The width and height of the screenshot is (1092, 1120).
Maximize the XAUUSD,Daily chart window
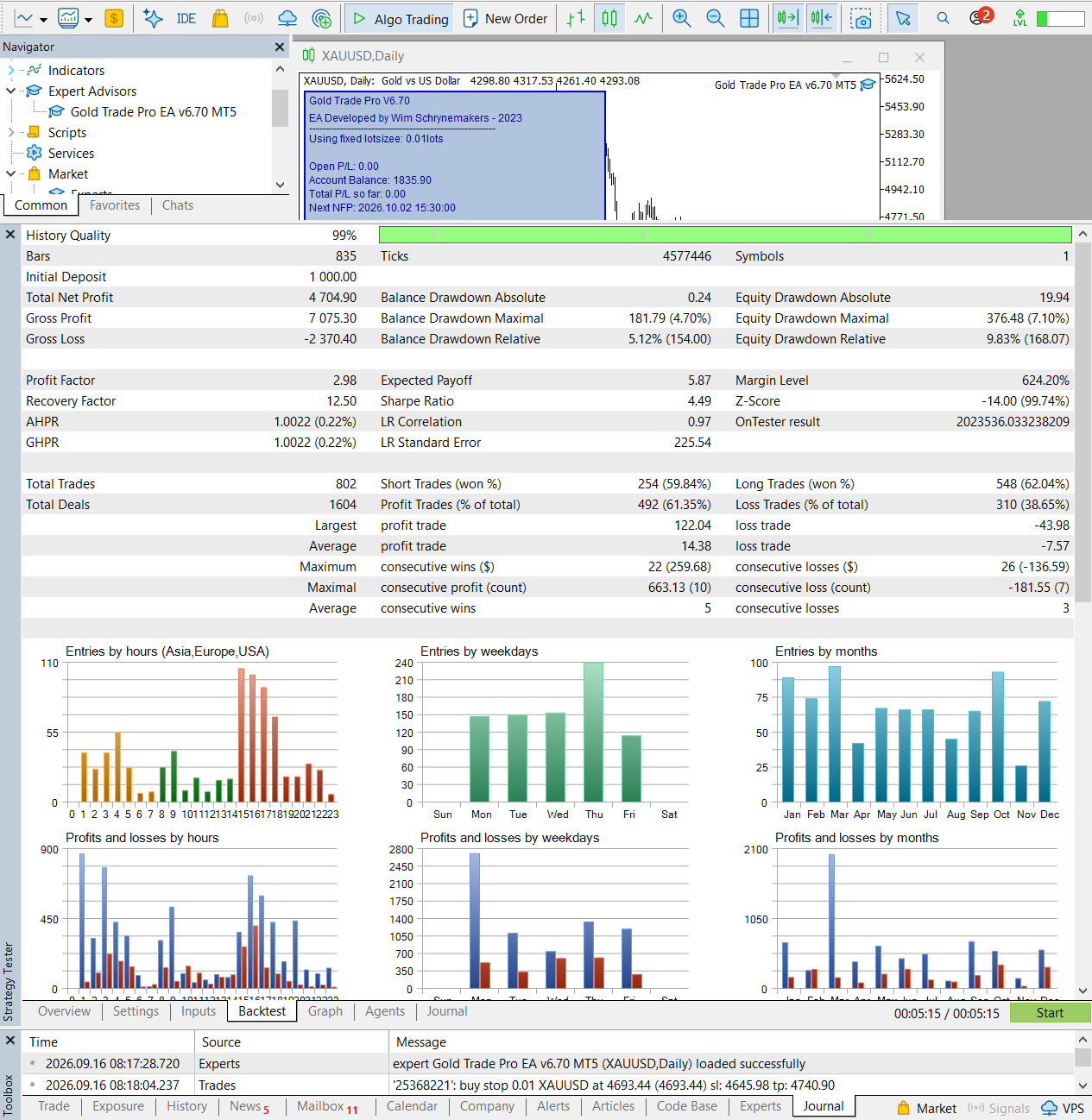tap(883, 57)
